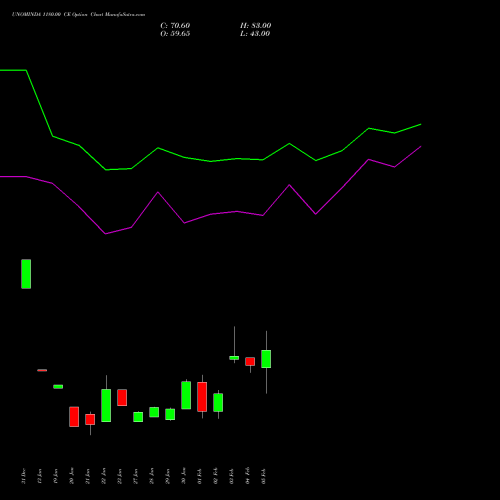Image resolution: width=500 pixels, height=500 pixels.
Task: Click the '30 Jan' date label
Action: point(184,476)
